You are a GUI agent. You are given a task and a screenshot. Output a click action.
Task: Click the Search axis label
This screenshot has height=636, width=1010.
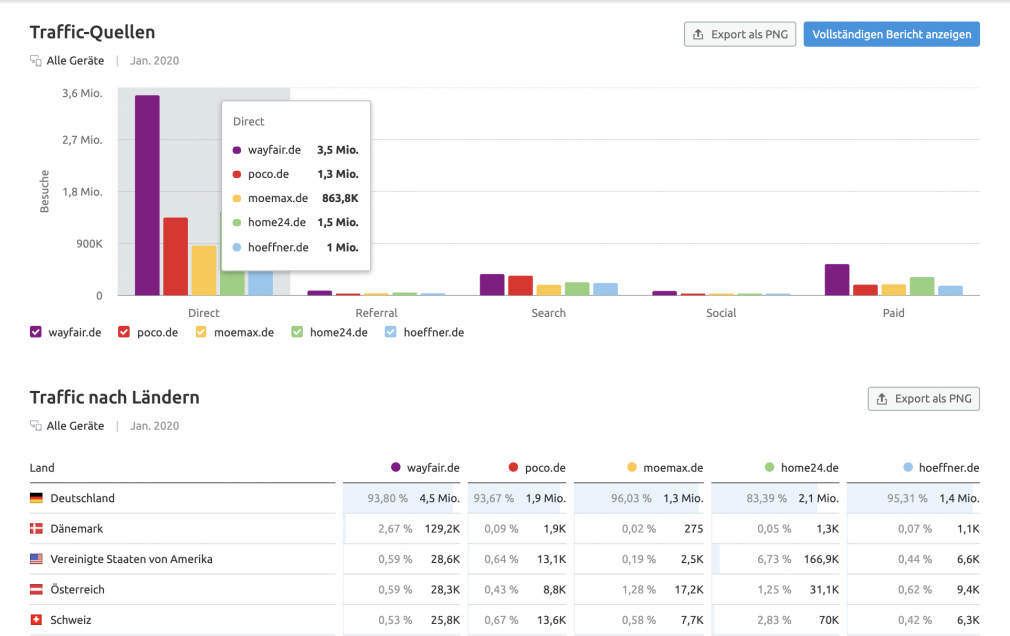coord(548,313)
